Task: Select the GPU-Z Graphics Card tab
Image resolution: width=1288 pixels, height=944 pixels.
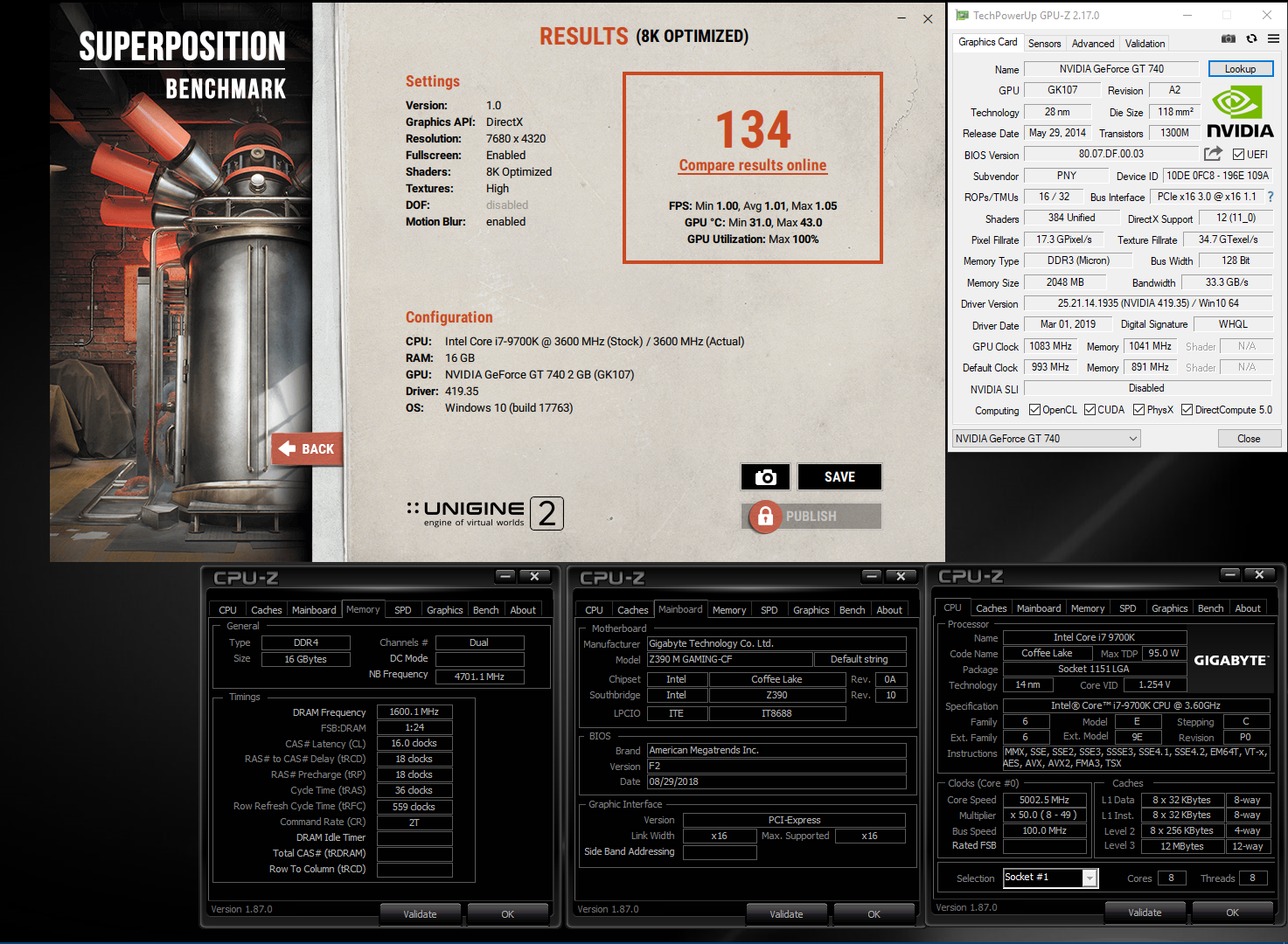Action: click(x=988, y=42)
